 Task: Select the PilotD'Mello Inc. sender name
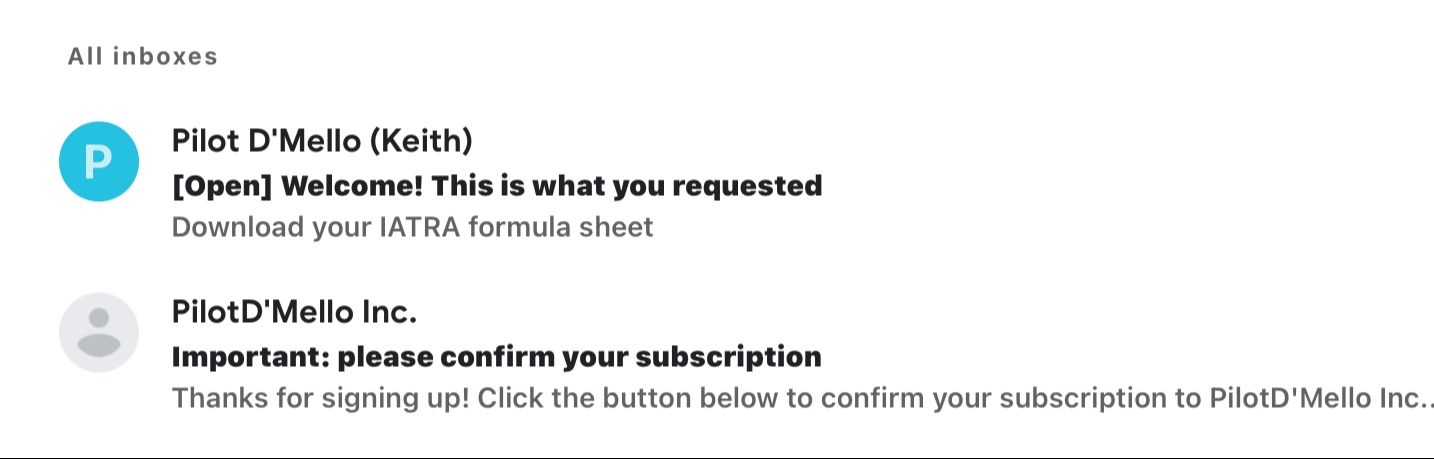pos(294,312)
